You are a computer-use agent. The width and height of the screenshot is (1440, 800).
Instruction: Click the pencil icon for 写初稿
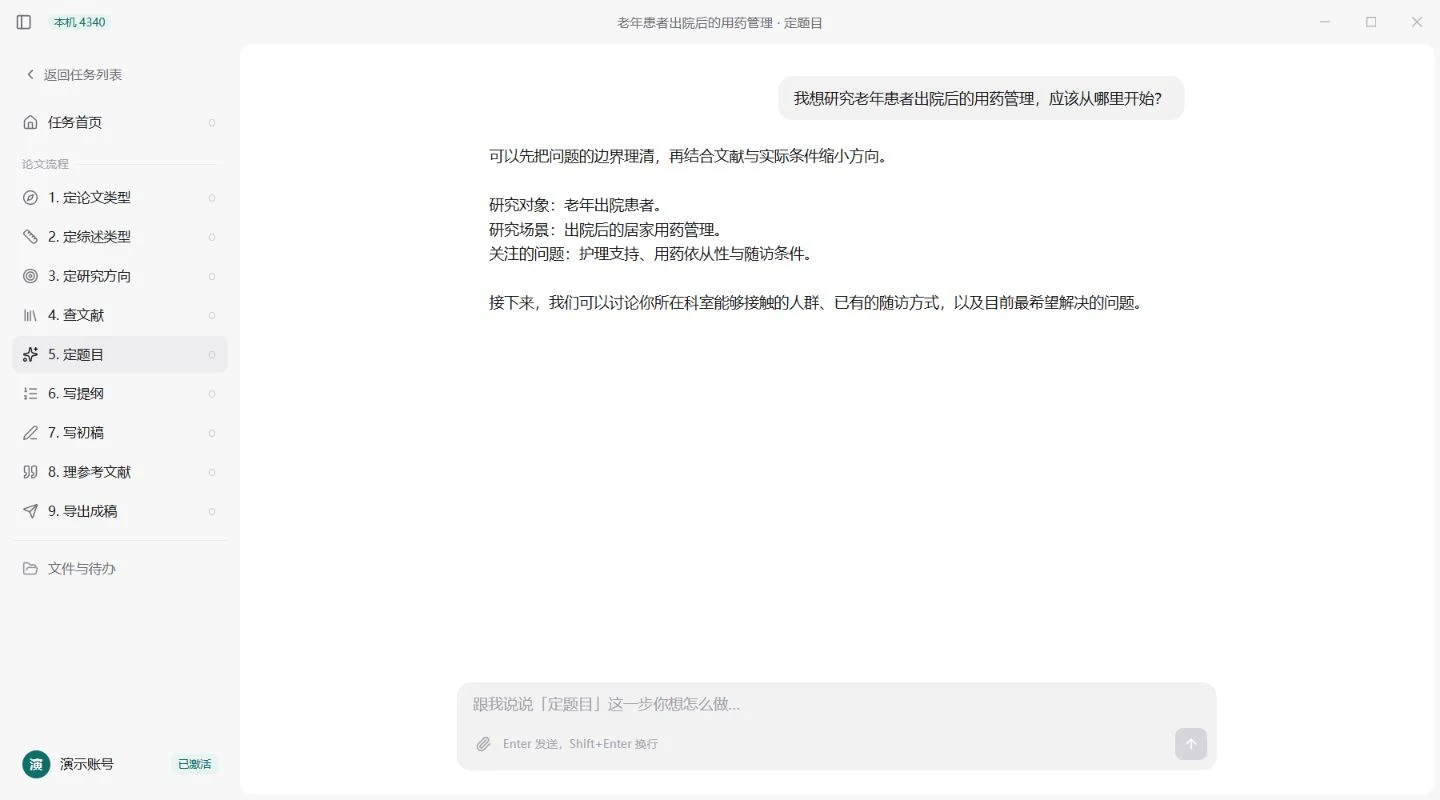pyautogui.click(x=30, y=433)
